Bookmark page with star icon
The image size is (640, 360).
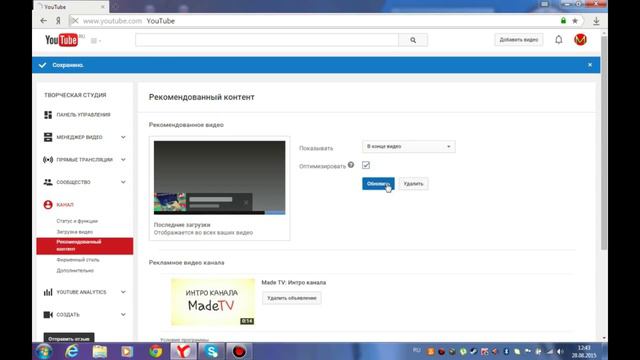coord(575,21)
